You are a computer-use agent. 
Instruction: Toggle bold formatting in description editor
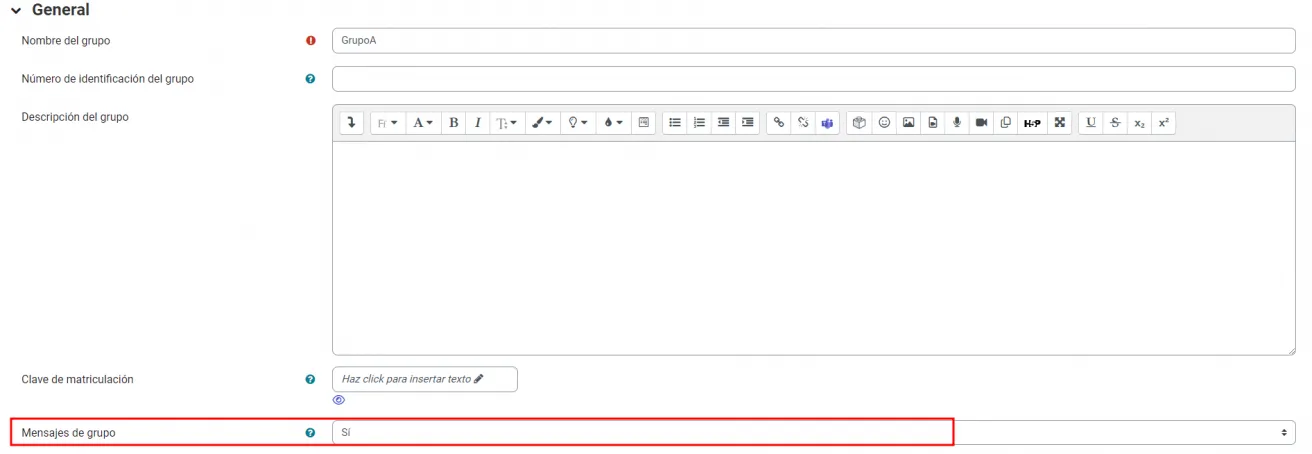coord(454,123)
